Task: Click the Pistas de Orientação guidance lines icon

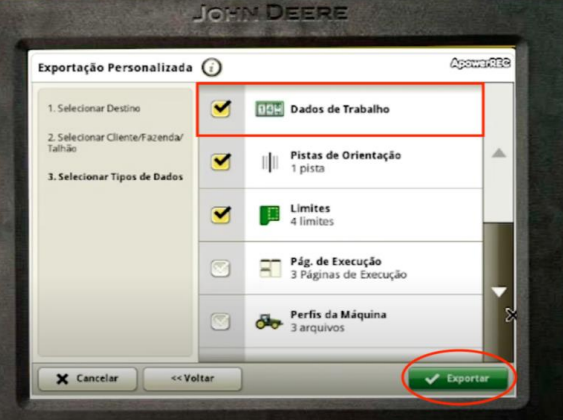Action: pos(270,162)
